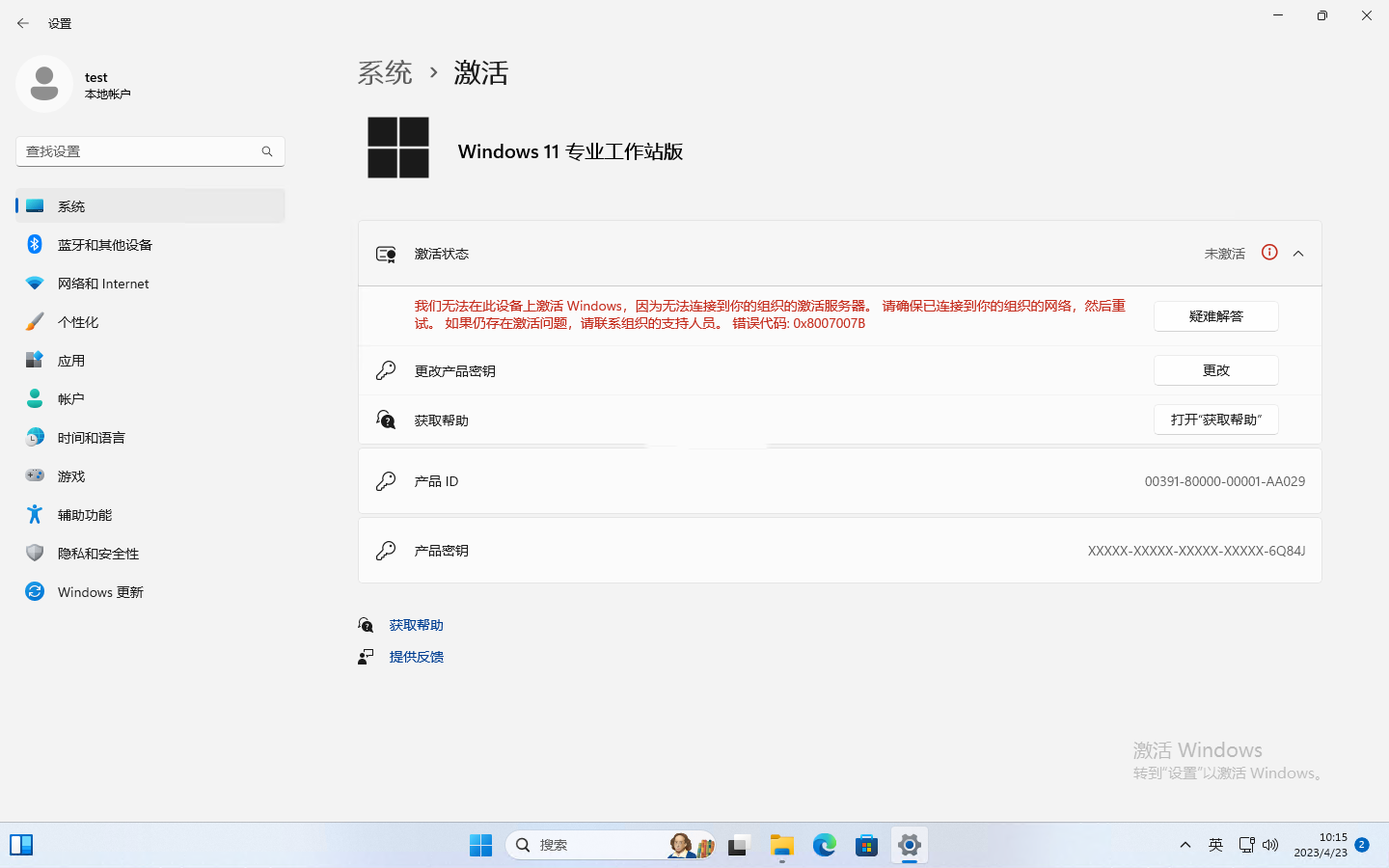Click the bottom 获取帮助 headset icon
The image size is (1389, 868).
point(366,625)
